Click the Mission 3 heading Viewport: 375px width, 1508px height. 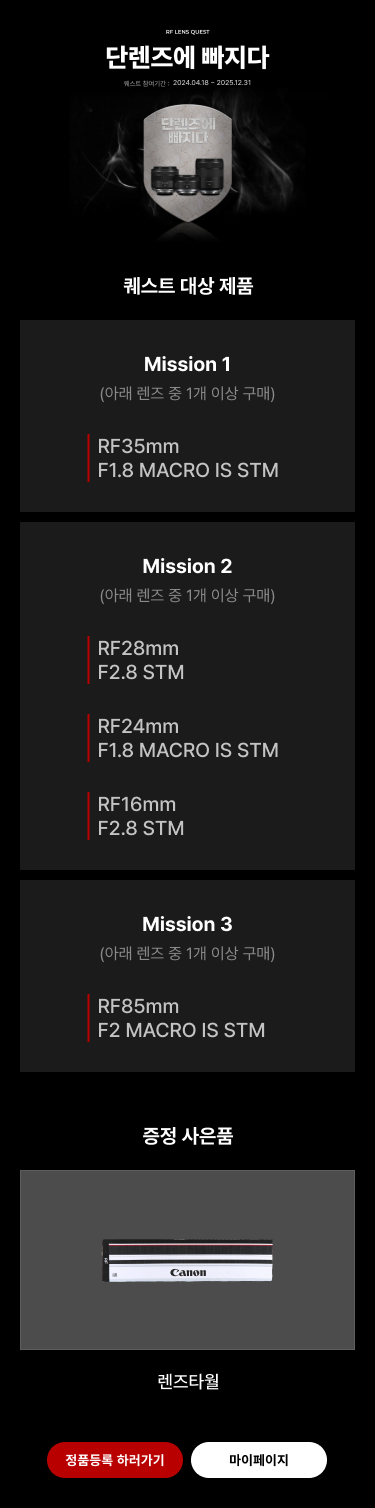coord(188,924)
